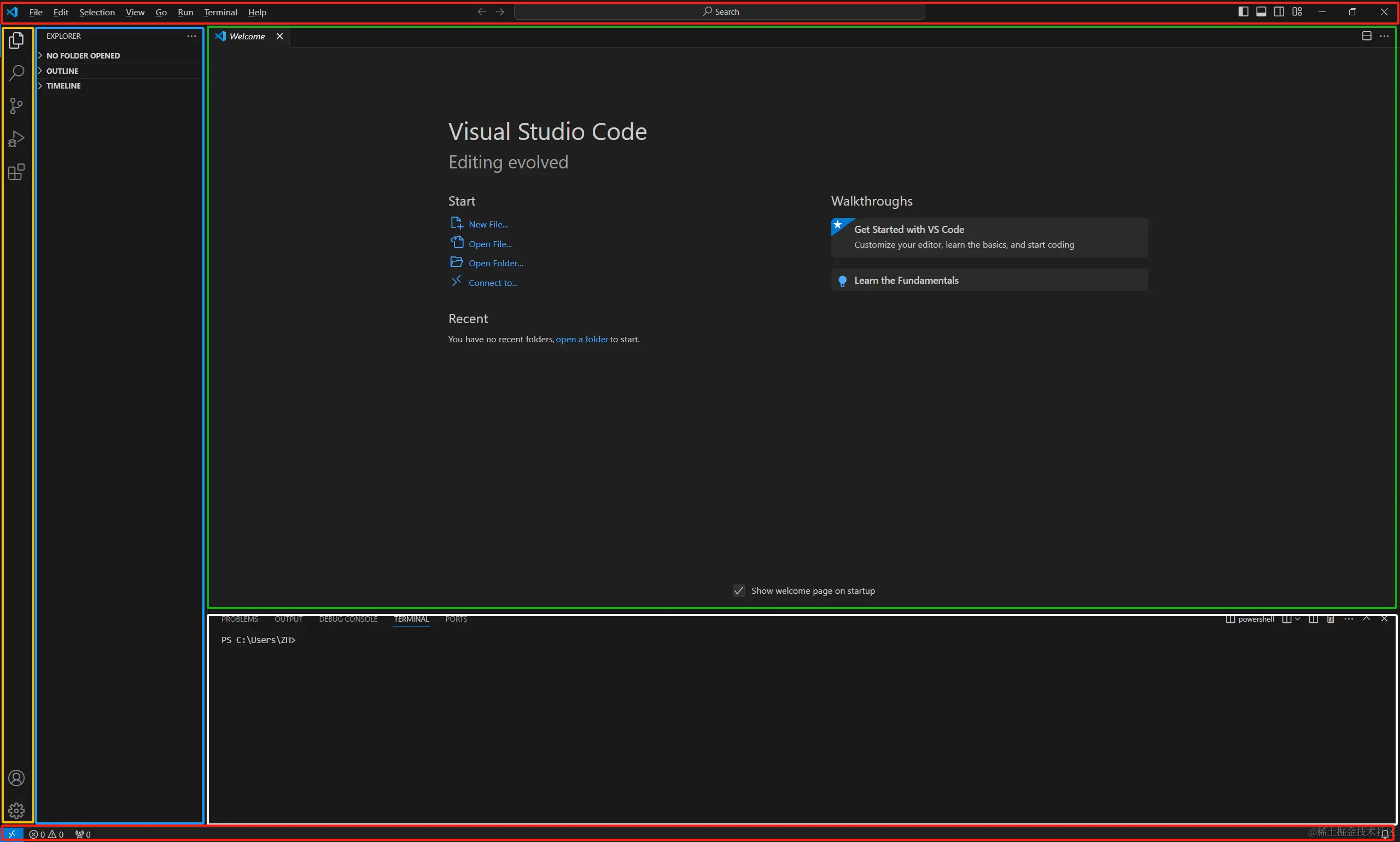Open the Manage gear menu
1400x842 pixels.
(x=16, y=810)
